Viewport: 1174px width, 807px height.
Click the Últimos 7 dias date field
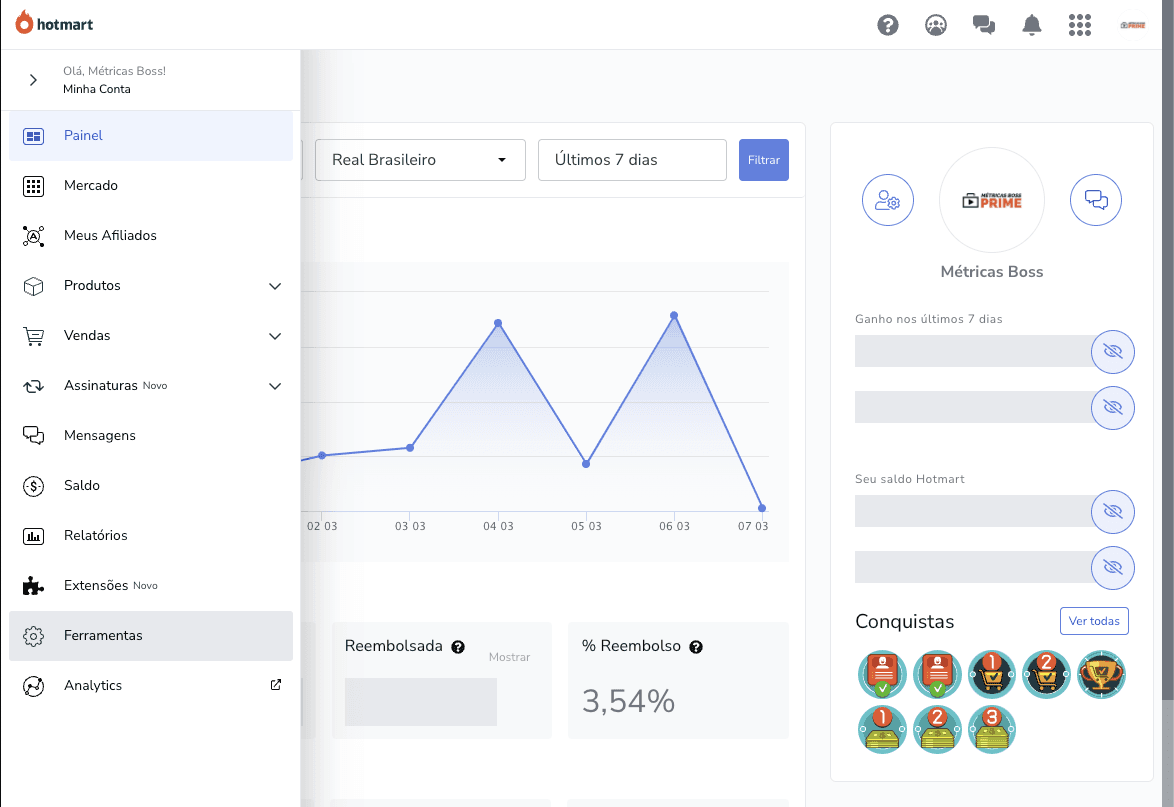tap(631, 160)
